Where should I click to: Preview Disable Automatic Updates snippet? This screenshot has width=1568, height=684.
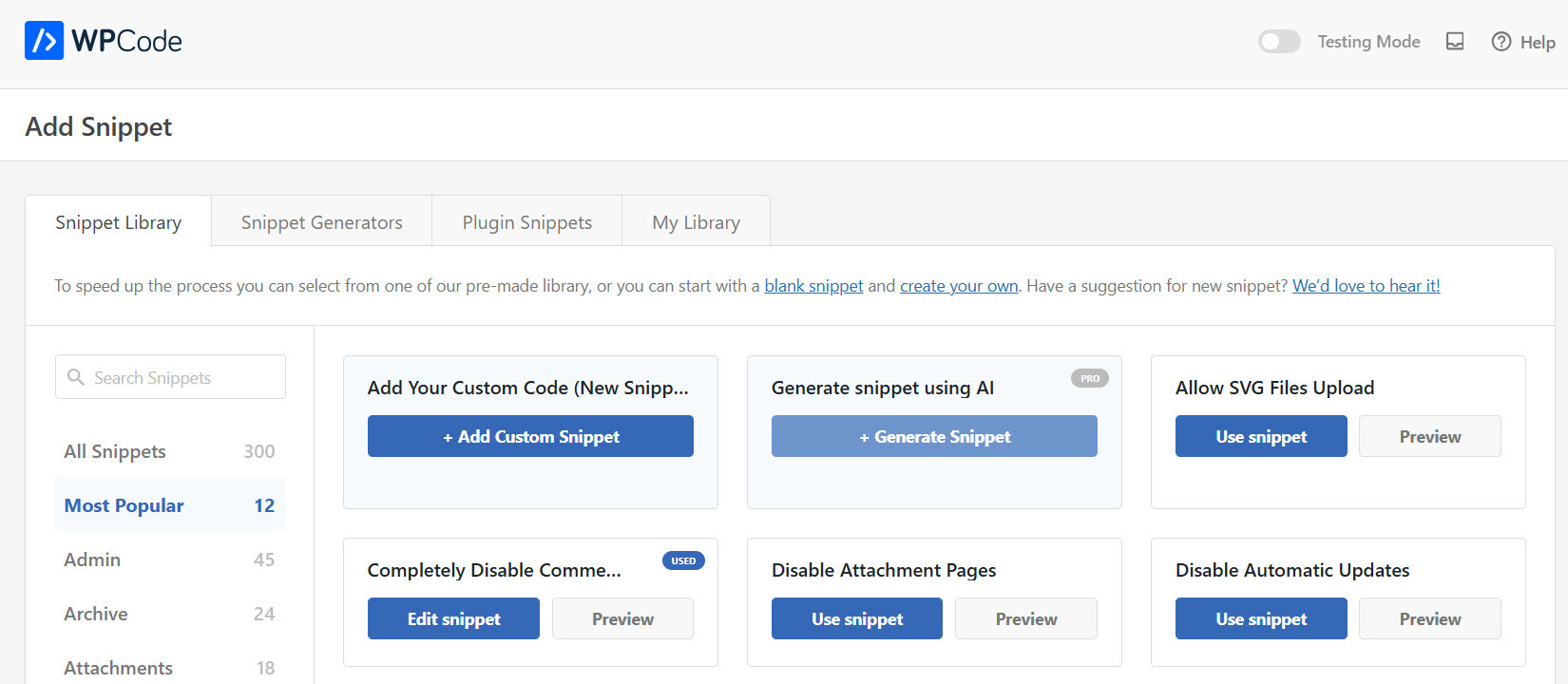pos(1430,618)
